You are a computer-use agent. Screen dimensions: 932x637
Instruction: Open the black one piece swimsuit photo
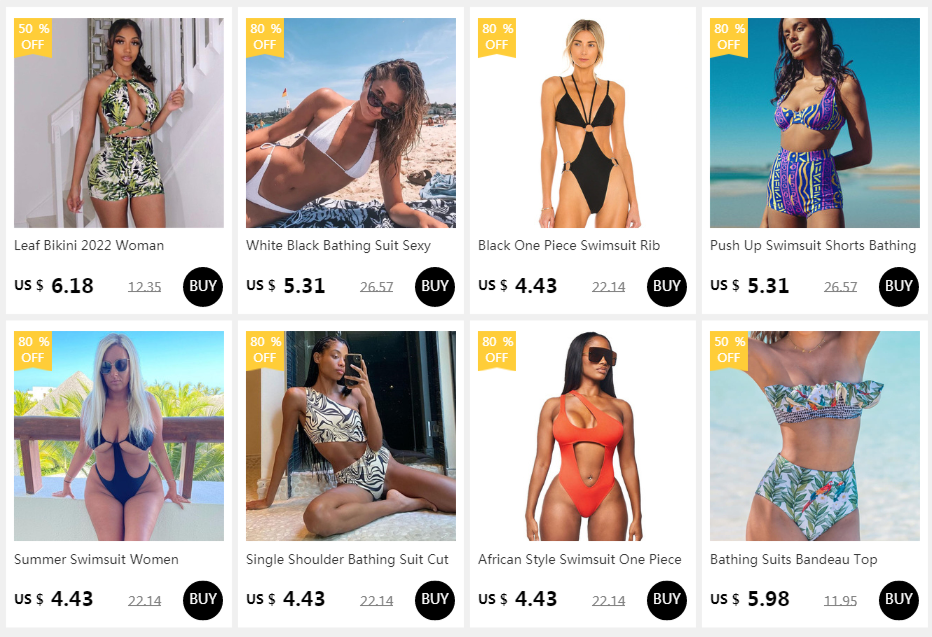tap(582, 123)
